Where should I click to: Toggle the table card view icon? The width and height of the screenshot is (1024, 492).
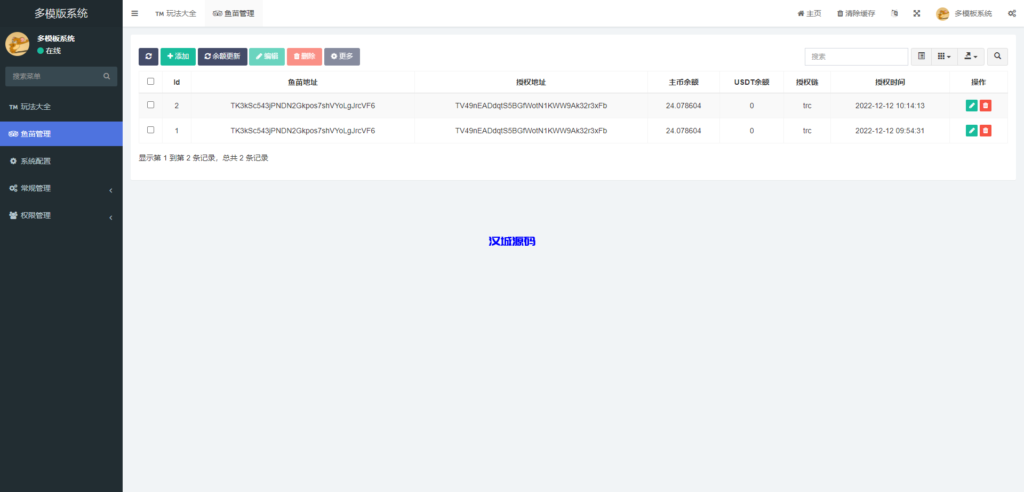922,57
